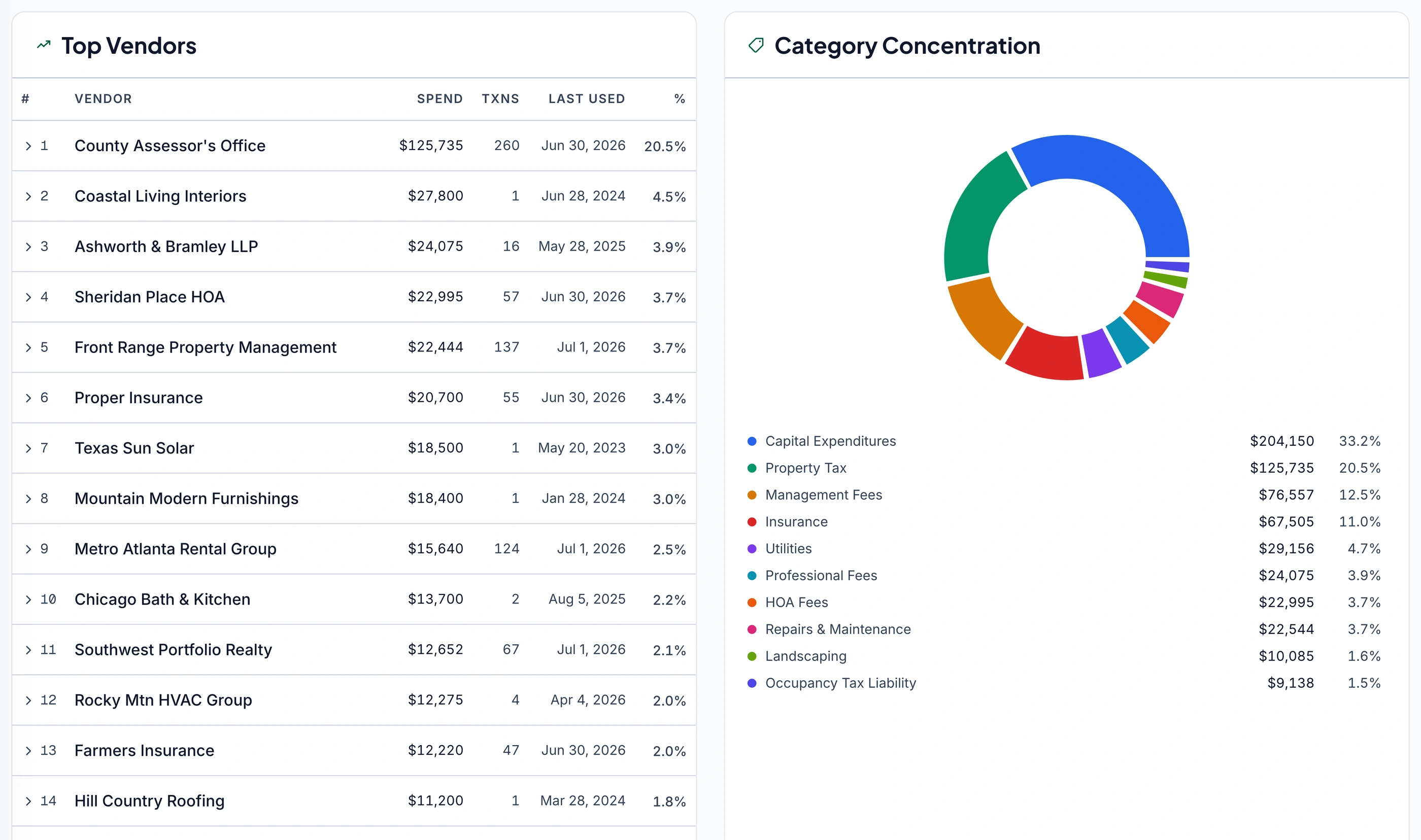Select the amber Management Fees donut segment
1421x840 pixels.
984,317
